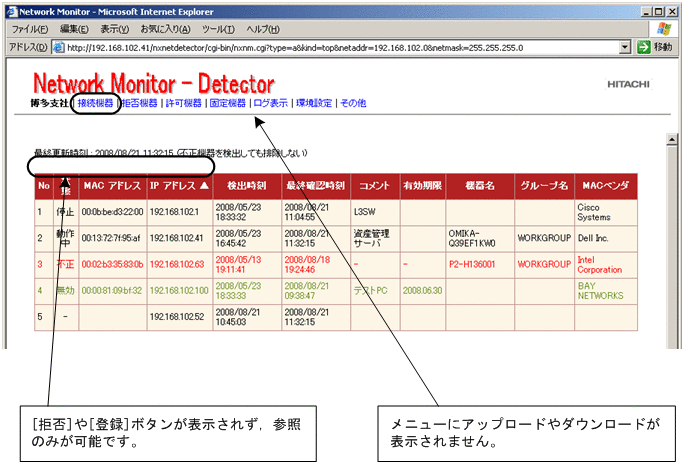Click the address bar URL field

(x=342, y=47)
